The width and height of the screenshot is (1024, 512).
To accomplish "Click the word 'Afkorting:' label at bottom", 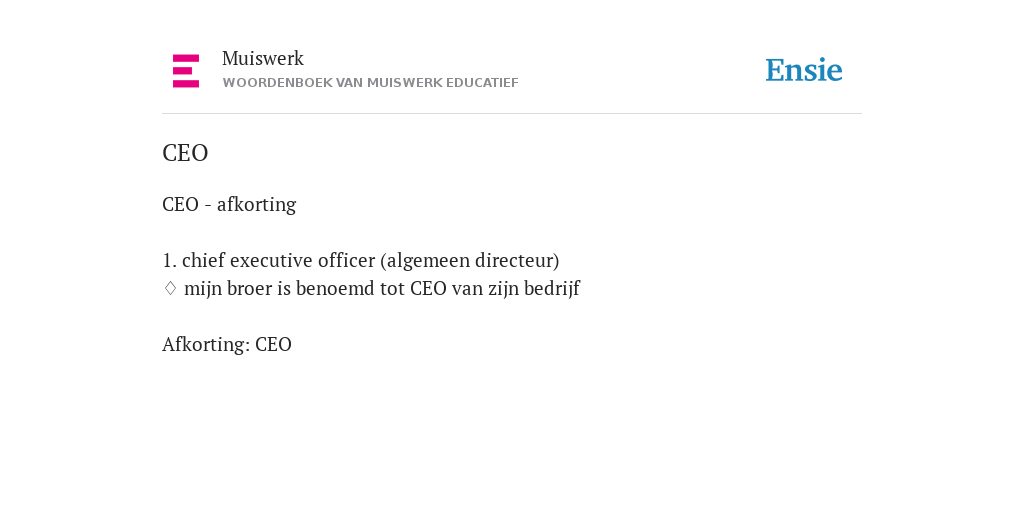I will pyautogui.click(x=206, y=345).
